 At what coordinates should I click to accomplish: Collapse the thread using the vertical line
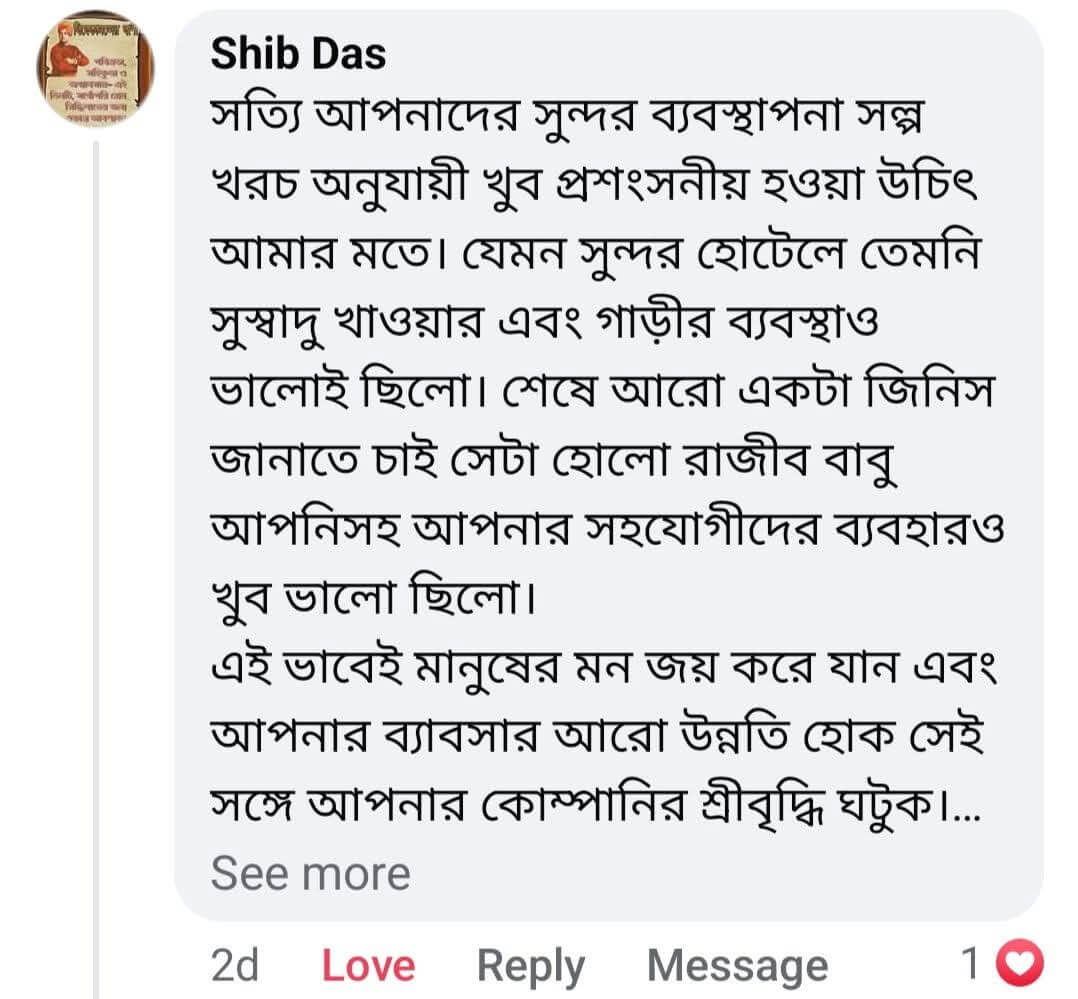tap(96, 569)
